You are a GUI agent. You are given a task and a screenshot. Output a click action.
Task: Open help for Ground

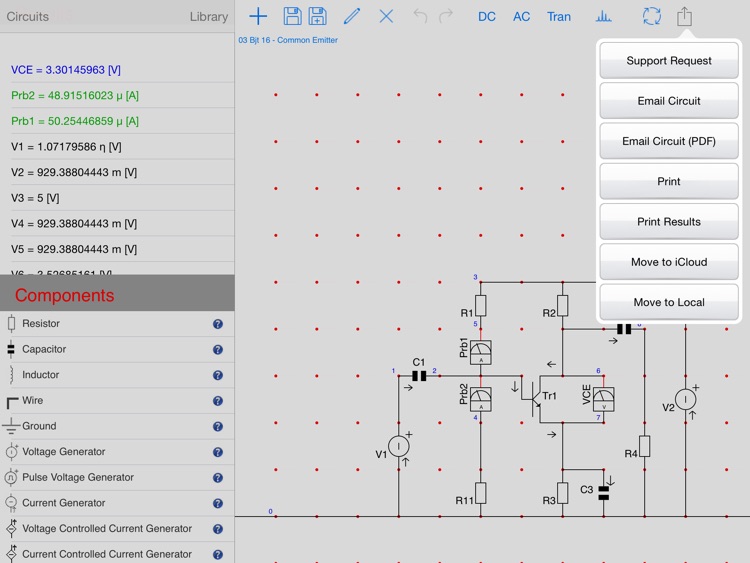point(218,427)
